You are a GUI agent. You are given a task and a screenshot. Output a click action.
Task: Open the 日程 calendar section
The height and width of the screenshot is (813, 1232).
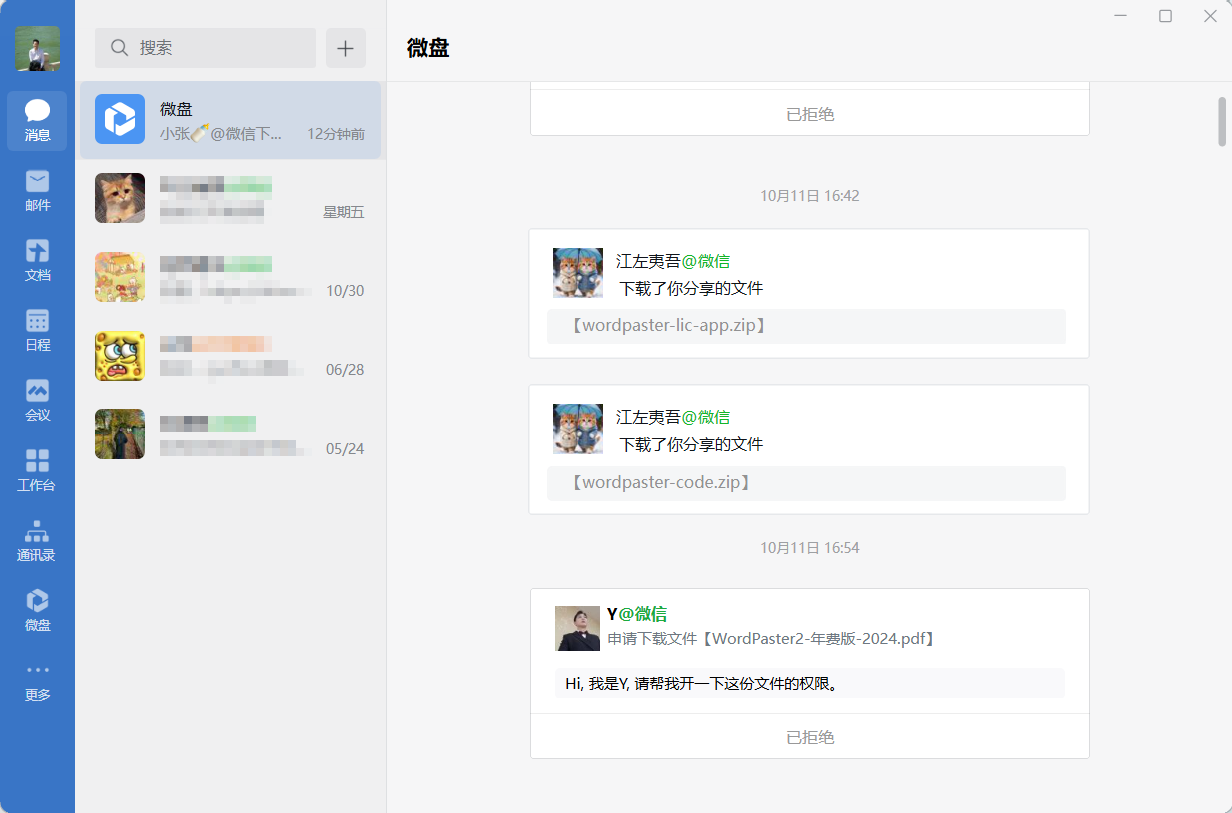[37, 331]
